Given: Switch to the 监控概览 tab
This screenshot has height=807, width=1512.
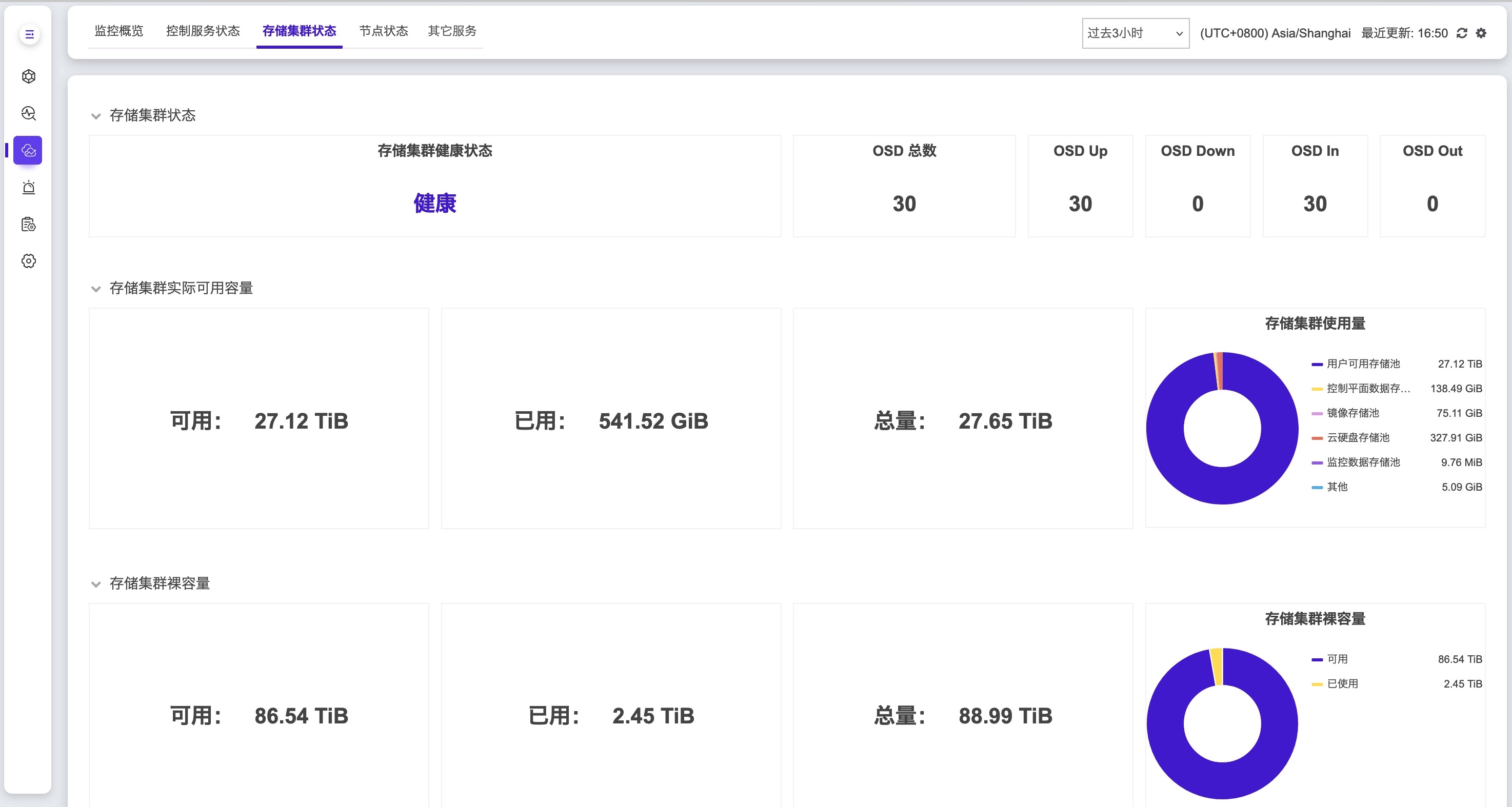Looking at the screenshot, I should 118,31.
